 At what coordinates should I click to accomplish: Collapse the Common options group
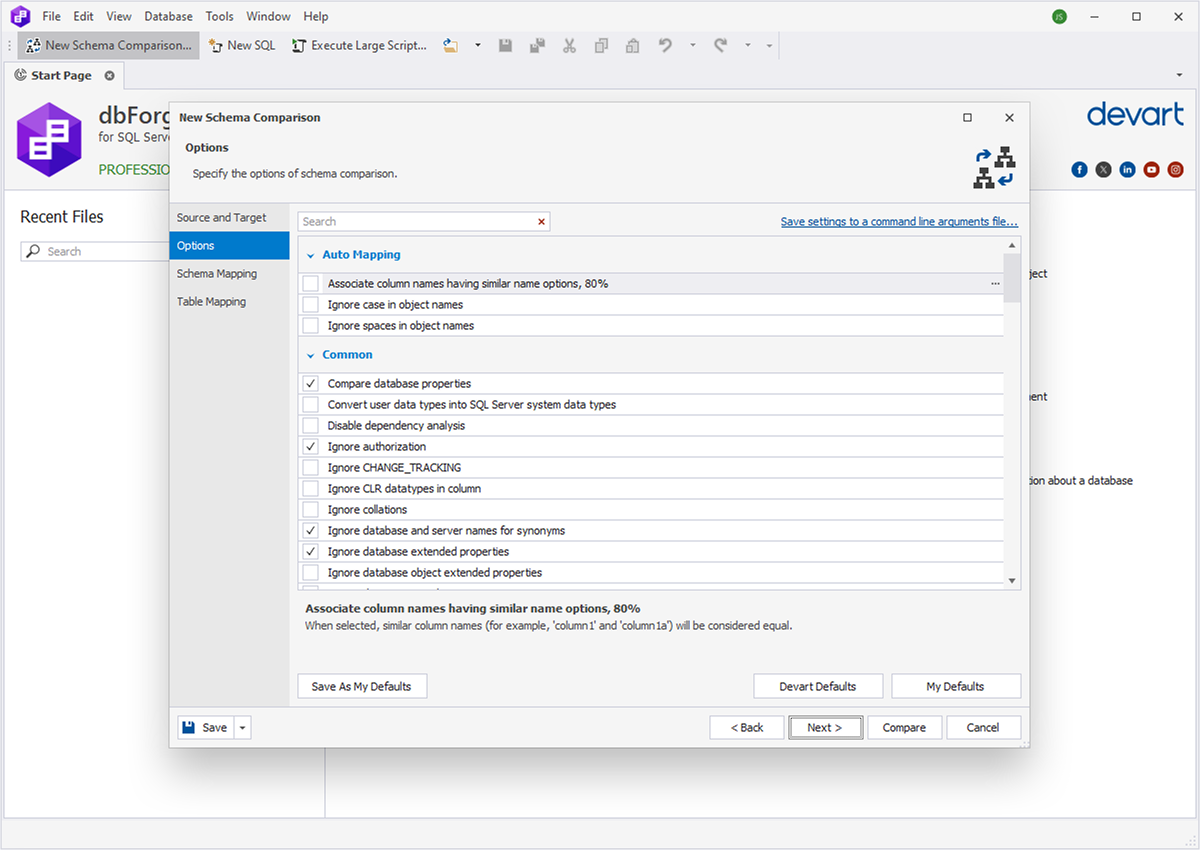[310, 355]
